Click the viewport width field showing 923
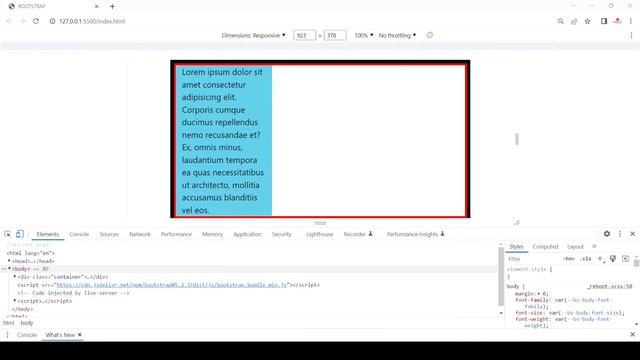The height and width of the screenshot is (360, 640). [x=304, y=36]
